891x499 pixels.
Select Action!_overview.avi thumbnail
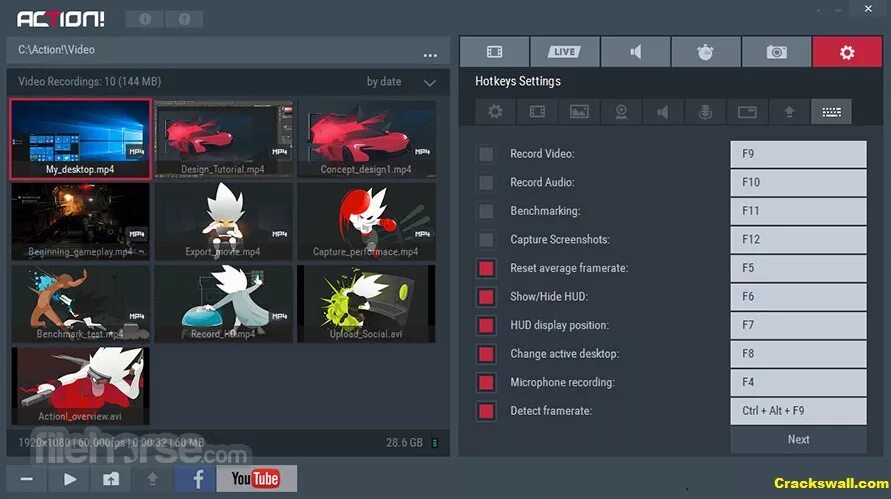[81, 386]
